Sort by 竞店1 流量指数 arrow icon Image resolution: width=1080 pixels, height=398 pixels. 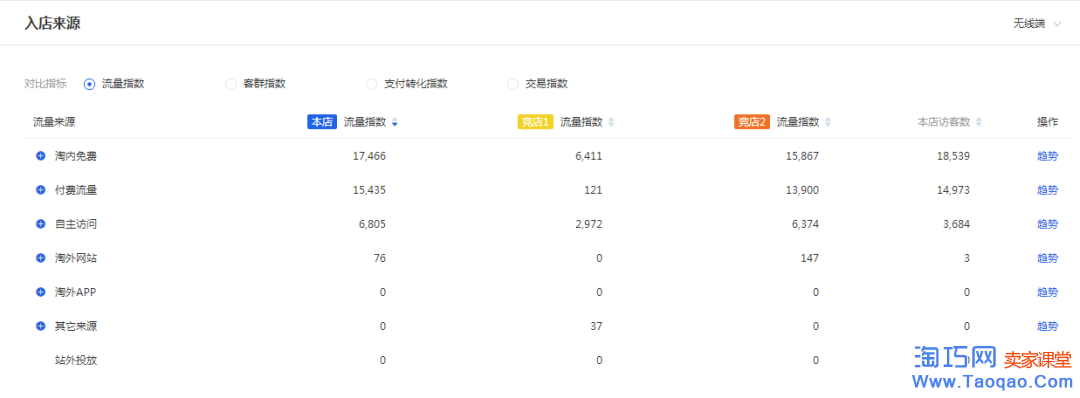pyautogui.click(x=611, y=122)
